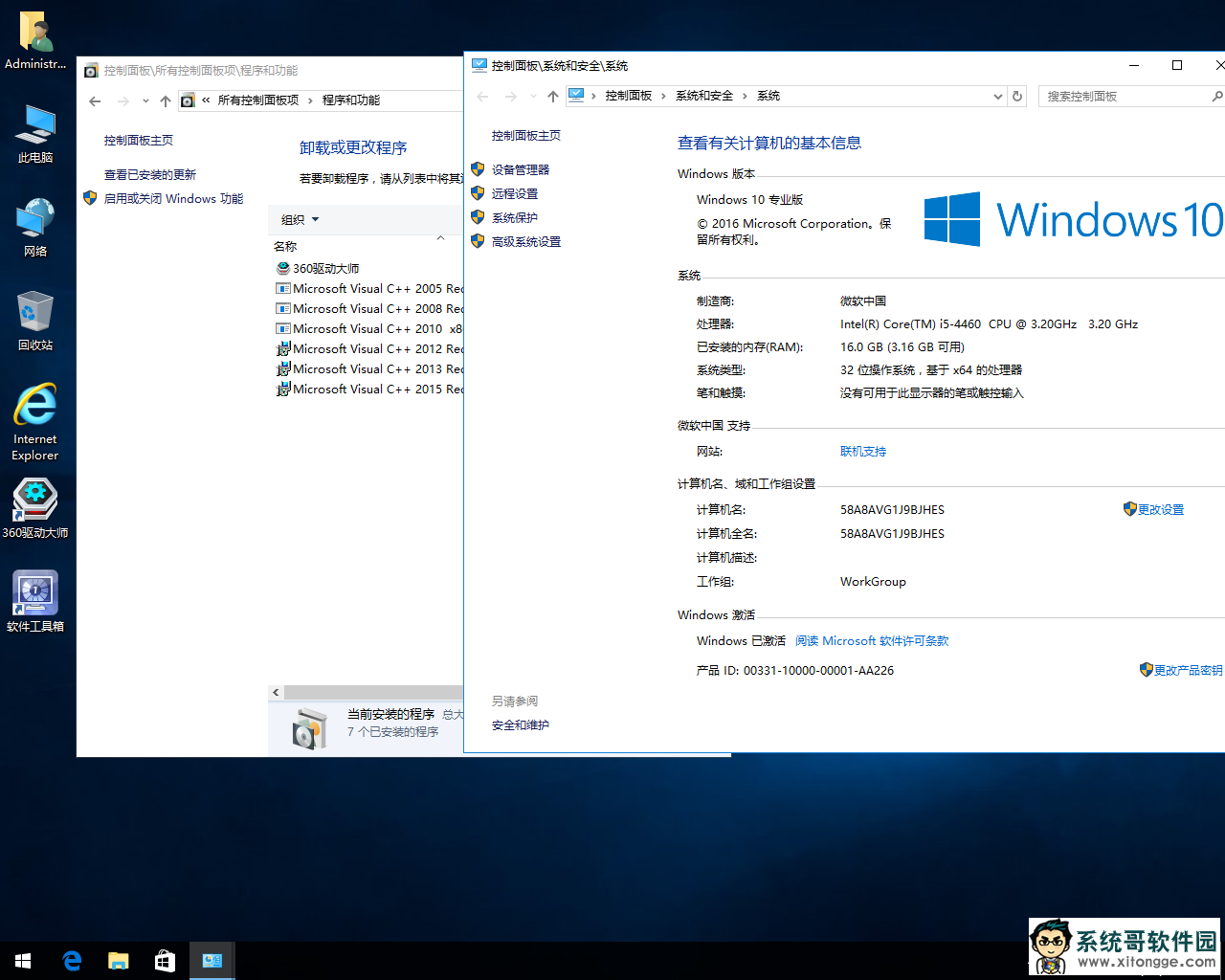Screen dimensions: 1225x980
Task: Open the 此电脑 desktop icon
Action: click(35, 134)
